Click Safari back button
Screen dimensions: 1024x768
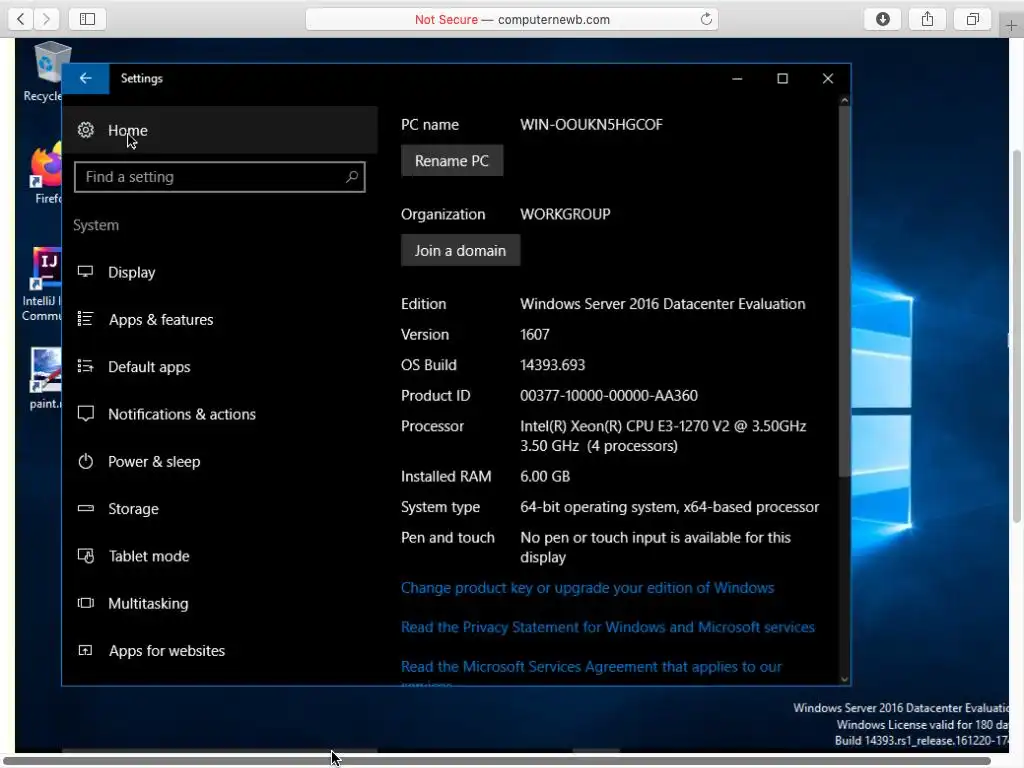20,19
